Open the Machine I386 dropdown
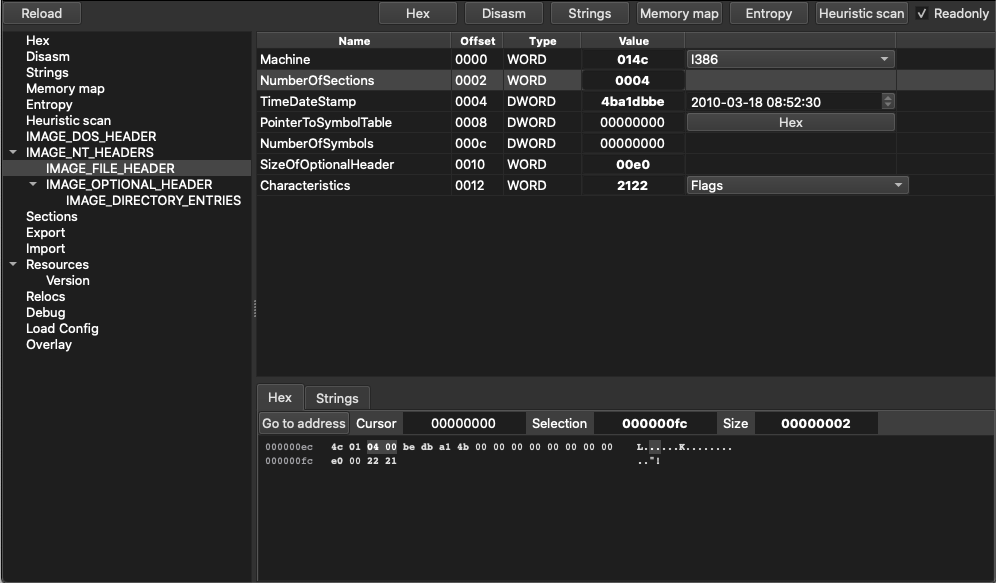The width and height of the screenshot is (996, 583). tap(790, 59)
